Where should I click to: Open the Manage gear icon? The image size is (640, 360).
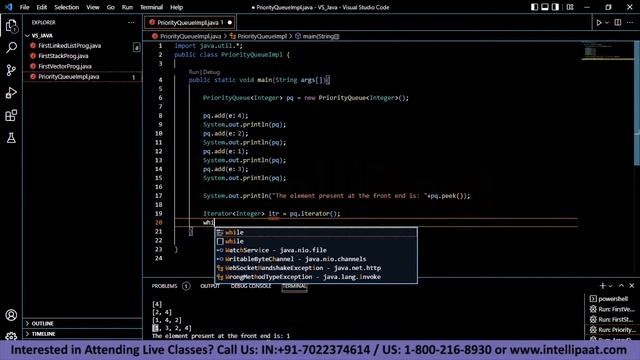tap(11, 336)
